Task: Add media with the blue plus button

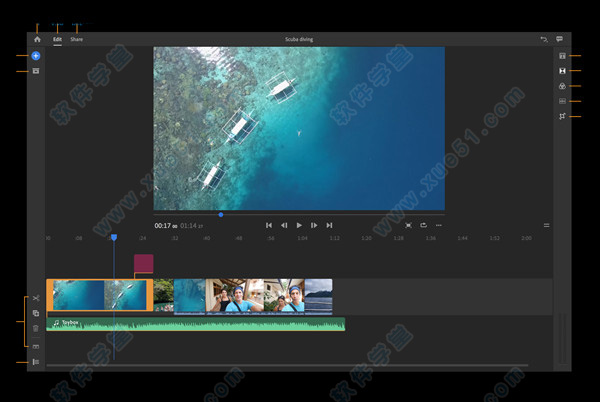Action: tap(36, 56)
